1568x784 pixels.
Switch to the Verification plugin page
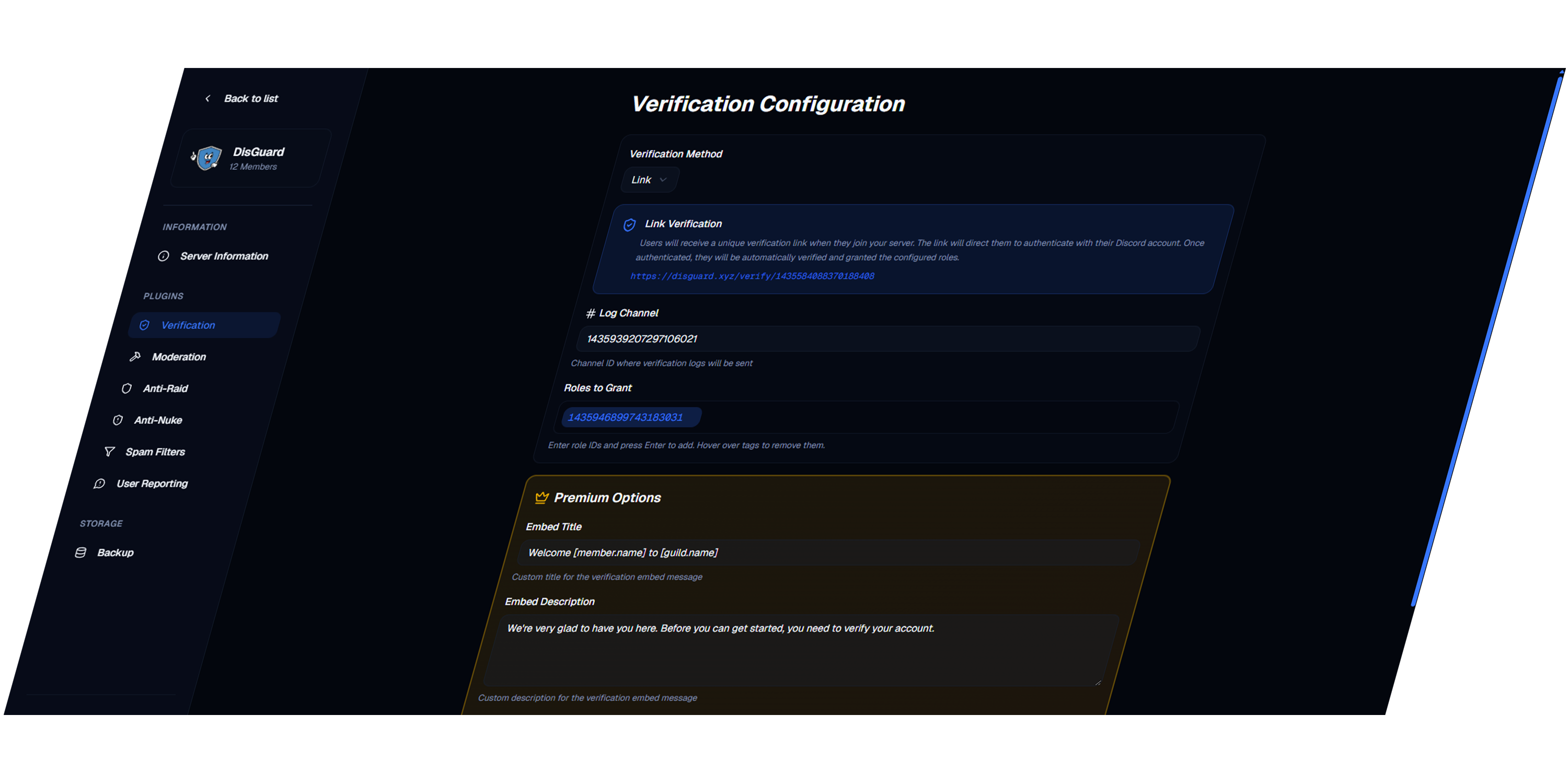(x=187, y=325)
